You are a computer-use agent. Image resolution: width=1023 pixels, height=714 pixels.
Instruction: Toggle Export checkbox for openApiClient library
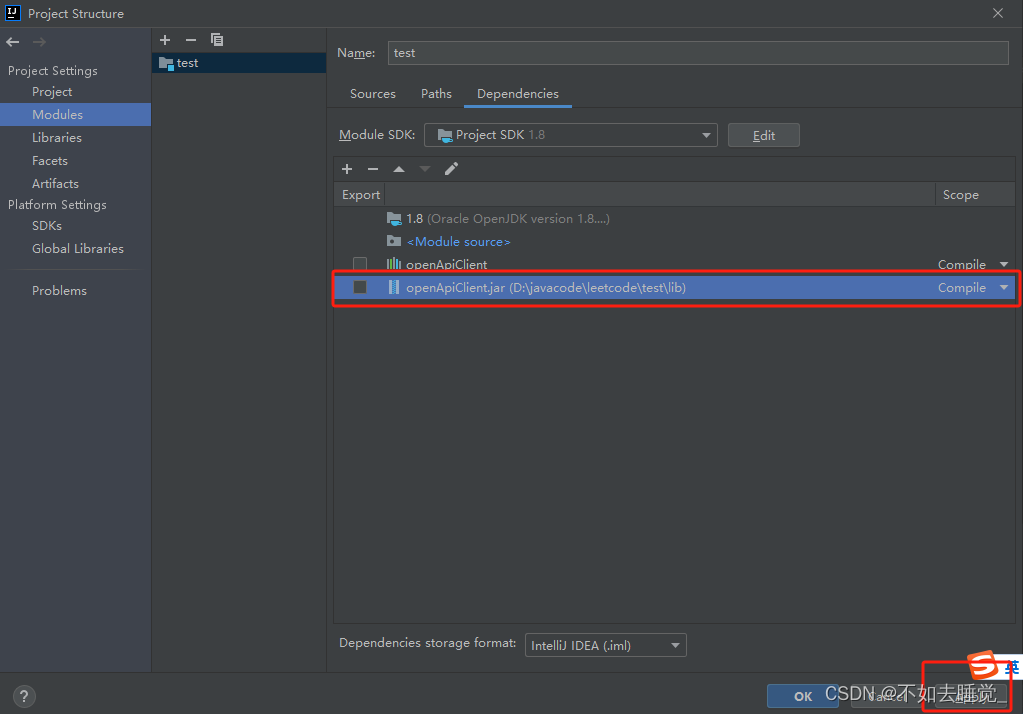(x=359, y=264)
